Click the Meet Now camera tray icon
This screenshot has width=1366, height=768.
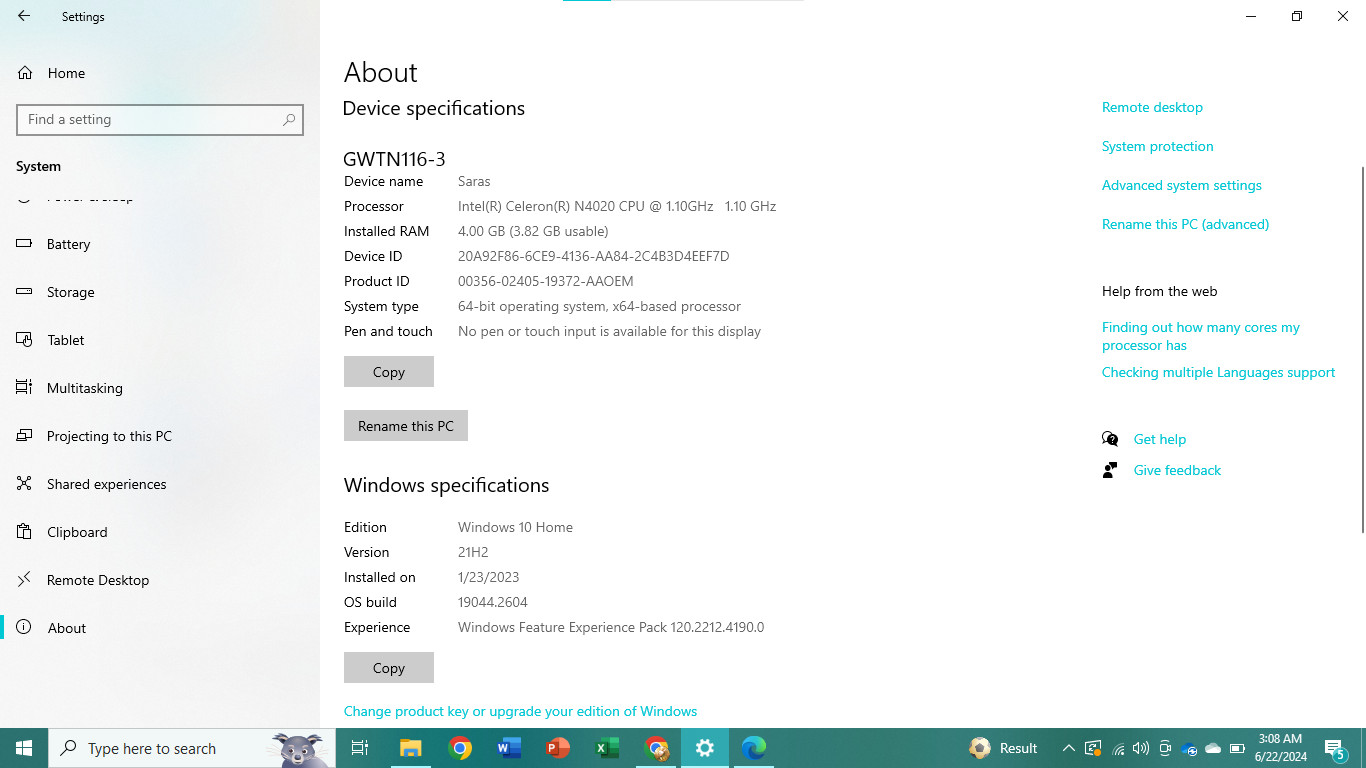pyautogui.click(x=1165, y=748)
